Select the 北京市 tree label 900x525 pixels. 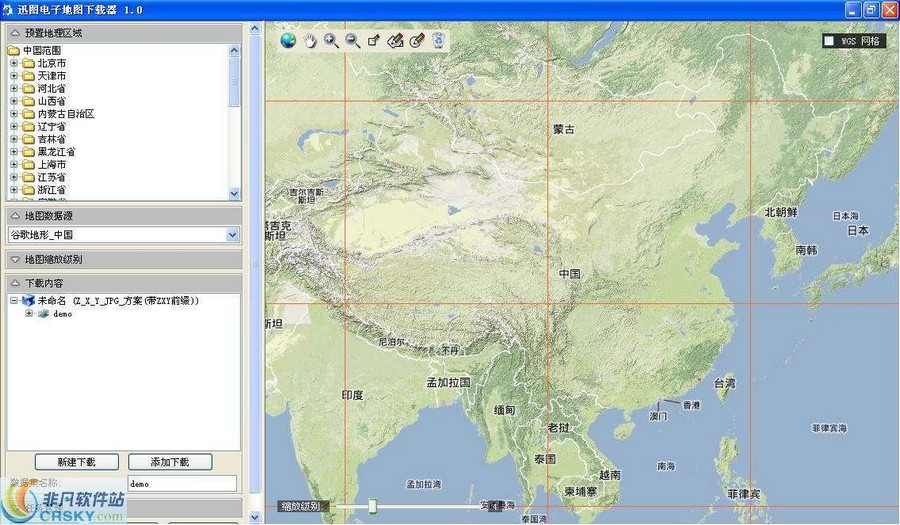52,64
